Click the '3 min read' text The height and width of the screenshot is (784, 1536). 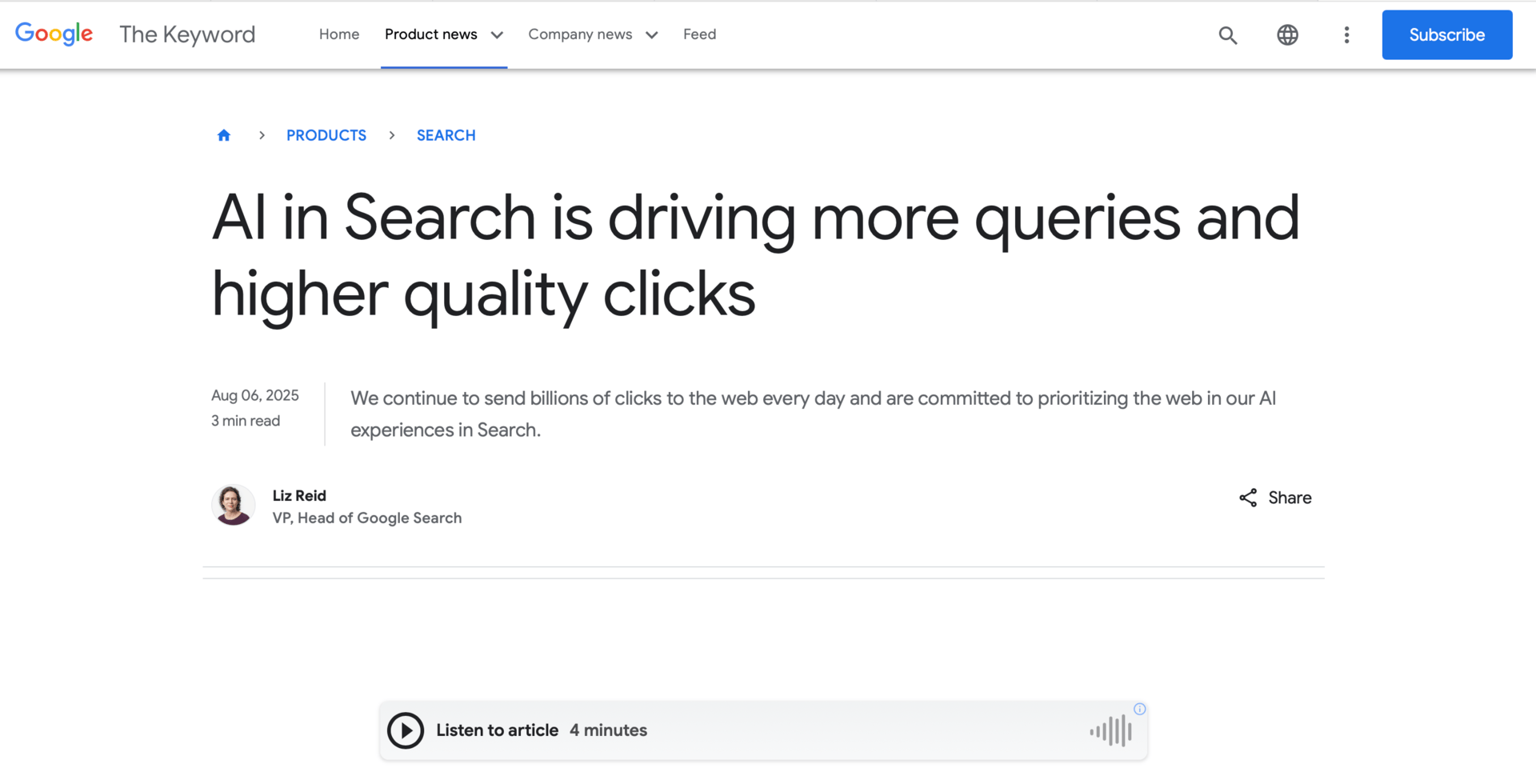246,421
